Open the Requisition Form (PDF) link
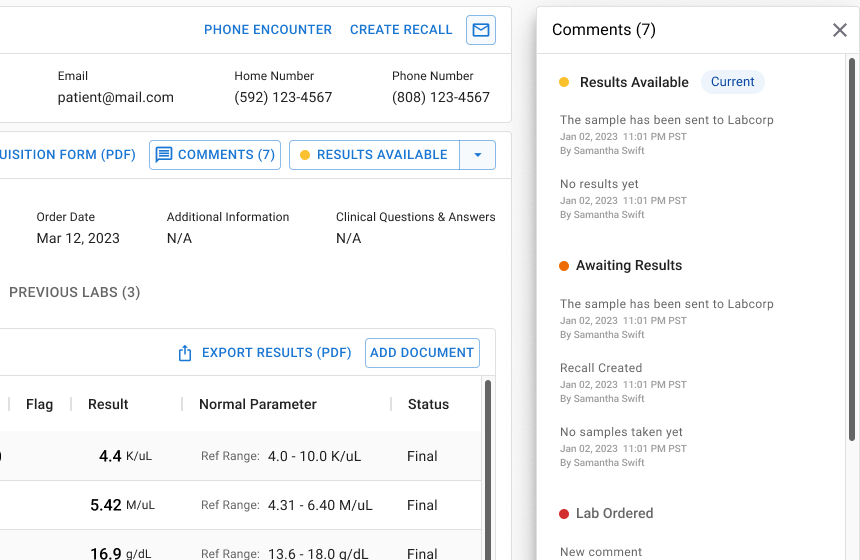Image resolution: width=860 pixels, height=560 pixels. coord(67,155)
